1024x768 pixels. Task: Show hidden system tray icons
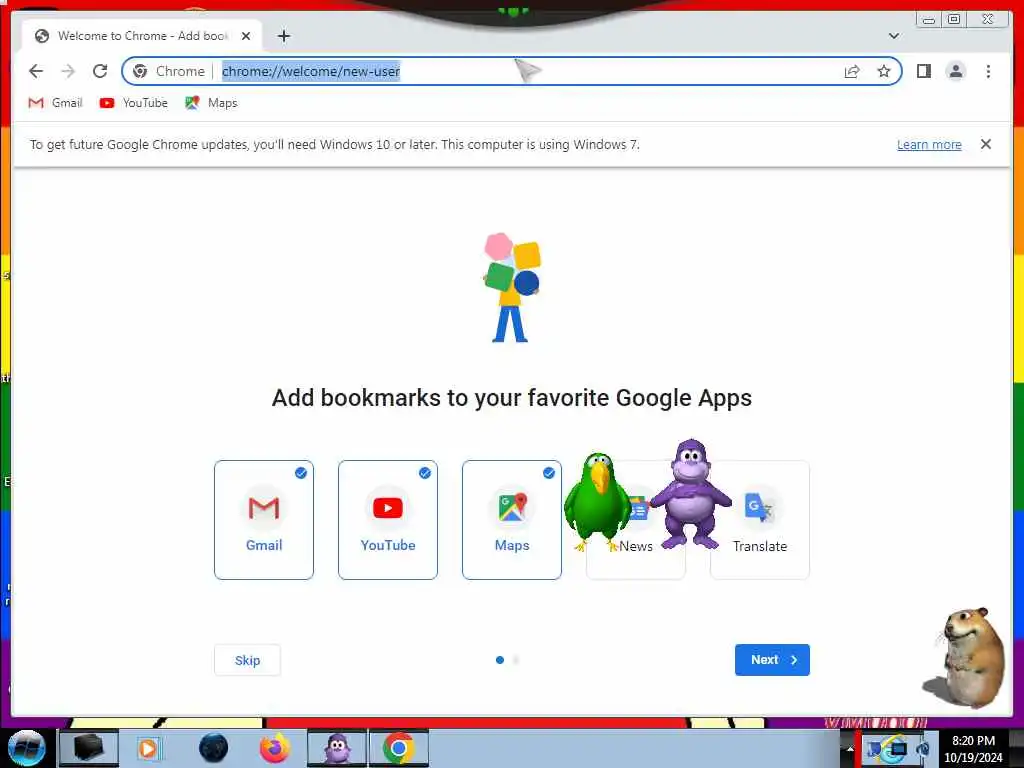tap(850, 749)
